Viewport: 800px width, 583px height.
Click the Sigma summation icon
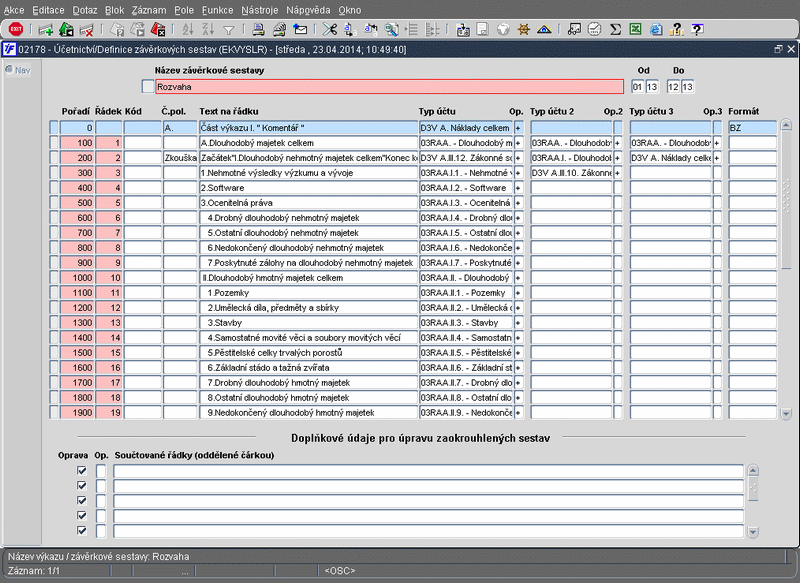pyautogui.click(x=615, y=30)
